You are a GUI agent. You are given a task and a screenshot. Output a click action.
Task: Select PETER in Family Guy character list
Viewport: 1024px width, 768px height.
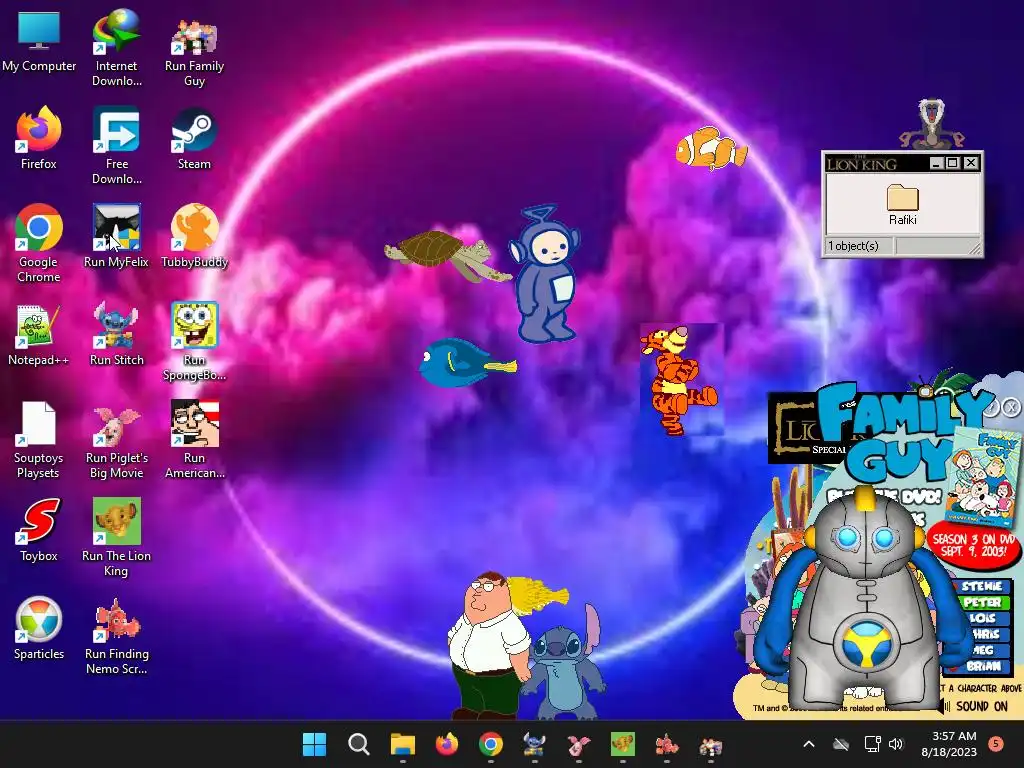[982, 602]
